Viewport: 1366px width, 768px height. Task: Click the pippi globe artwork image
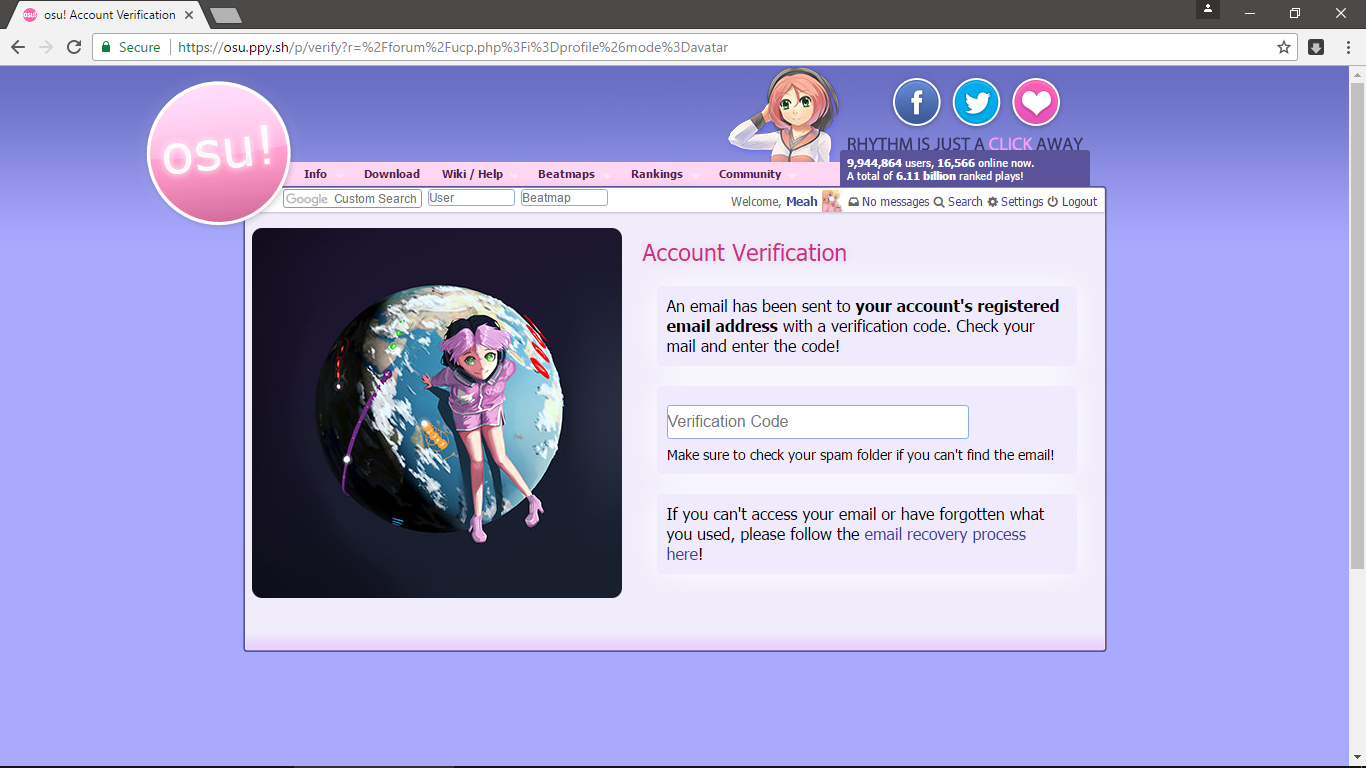click(437, 413)
